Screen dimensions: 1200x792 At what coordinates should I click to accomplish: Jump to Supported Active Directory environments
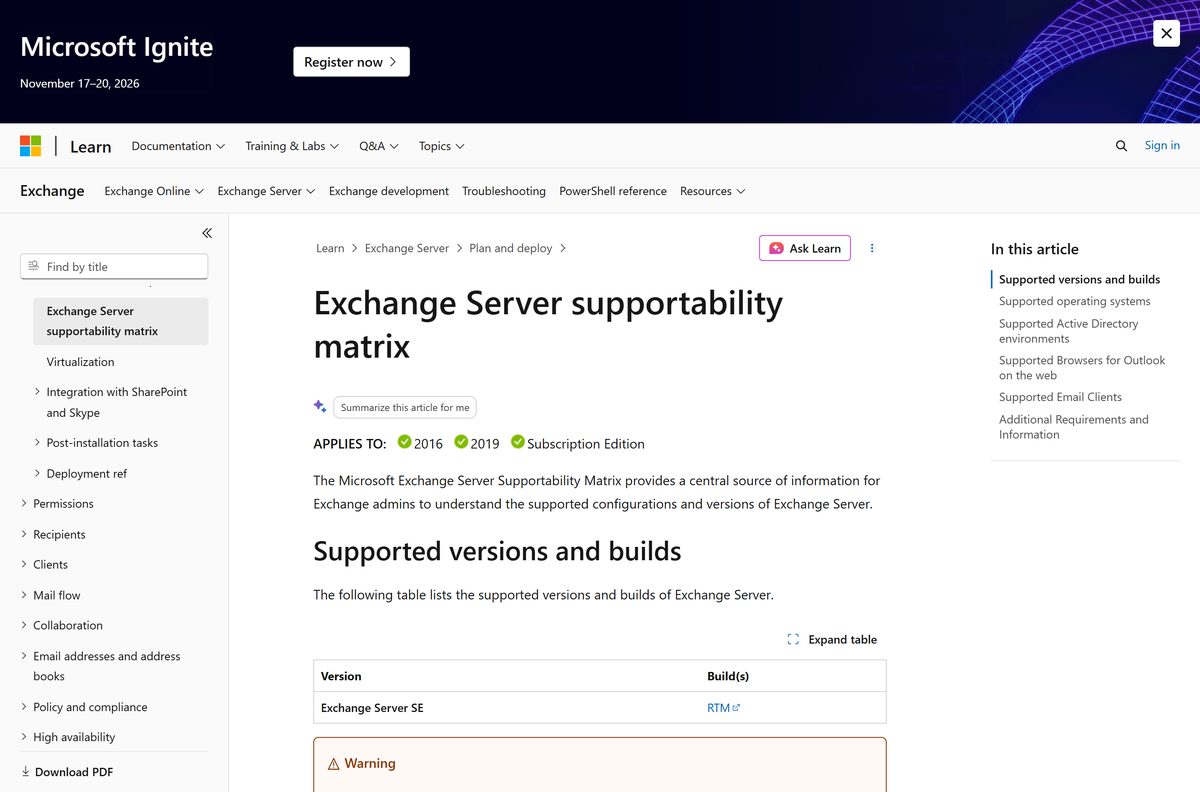[x=1068, y=331]
